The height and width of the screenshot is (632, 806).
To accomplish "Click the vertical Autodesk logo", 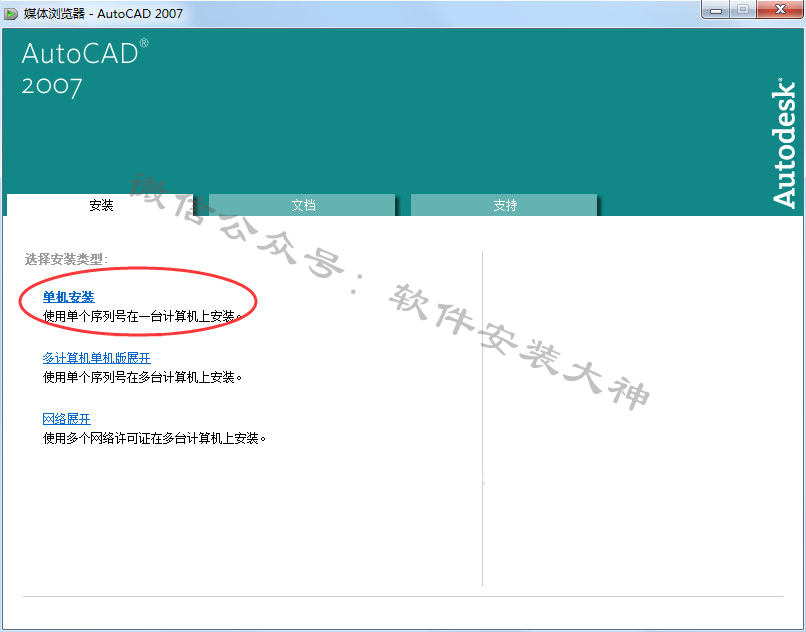I will (784, 143).
